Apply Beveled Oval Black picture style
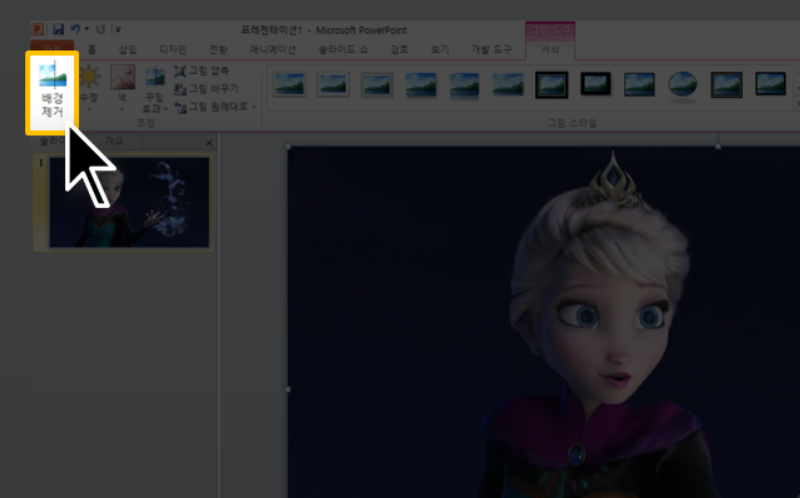Image resolution: width=800 pixels, height=498 pixels. pyautogui.click(x=683, y=85)
